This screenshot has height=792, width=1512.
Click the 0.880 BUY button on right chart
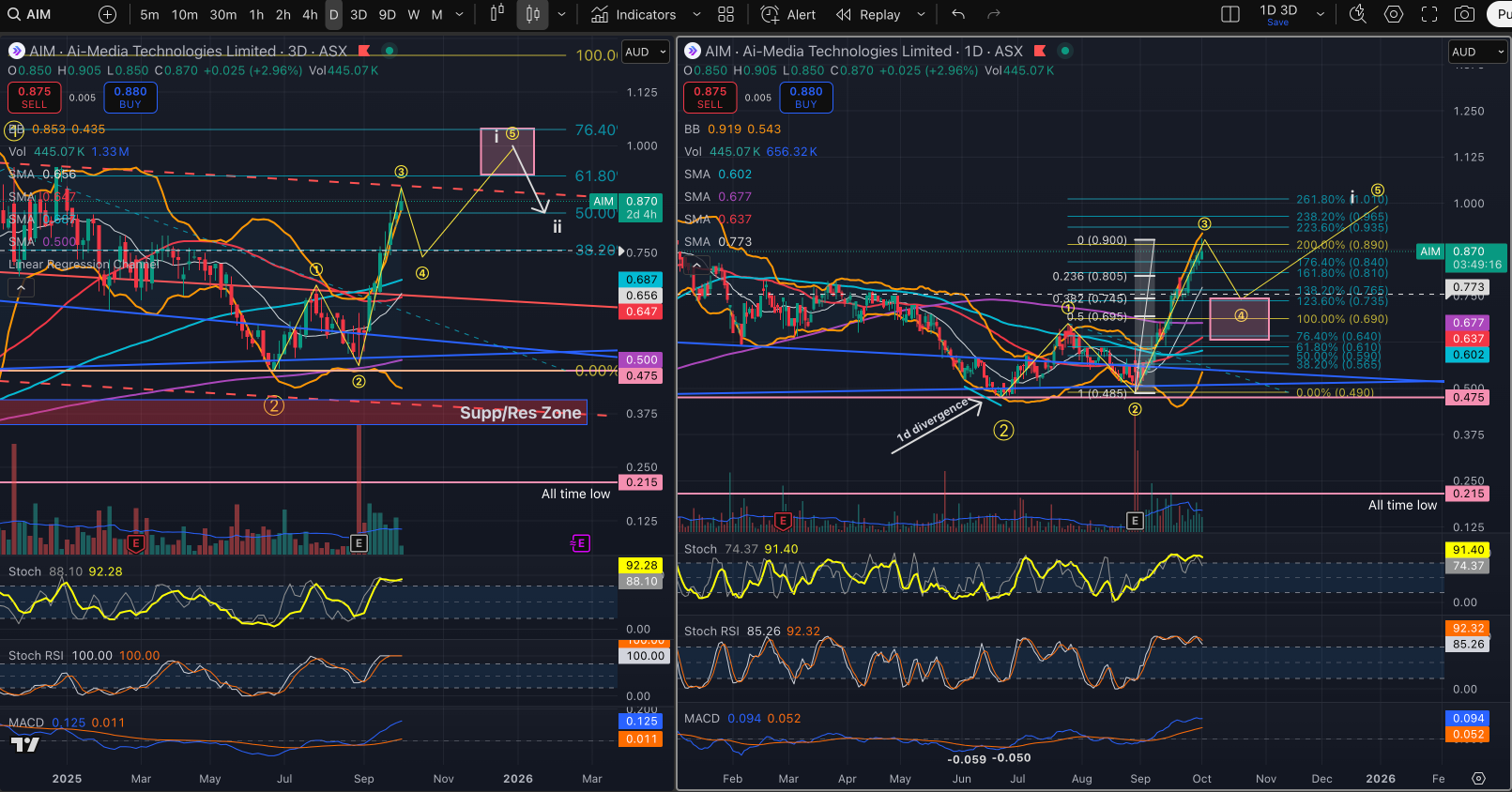[805, 98]
